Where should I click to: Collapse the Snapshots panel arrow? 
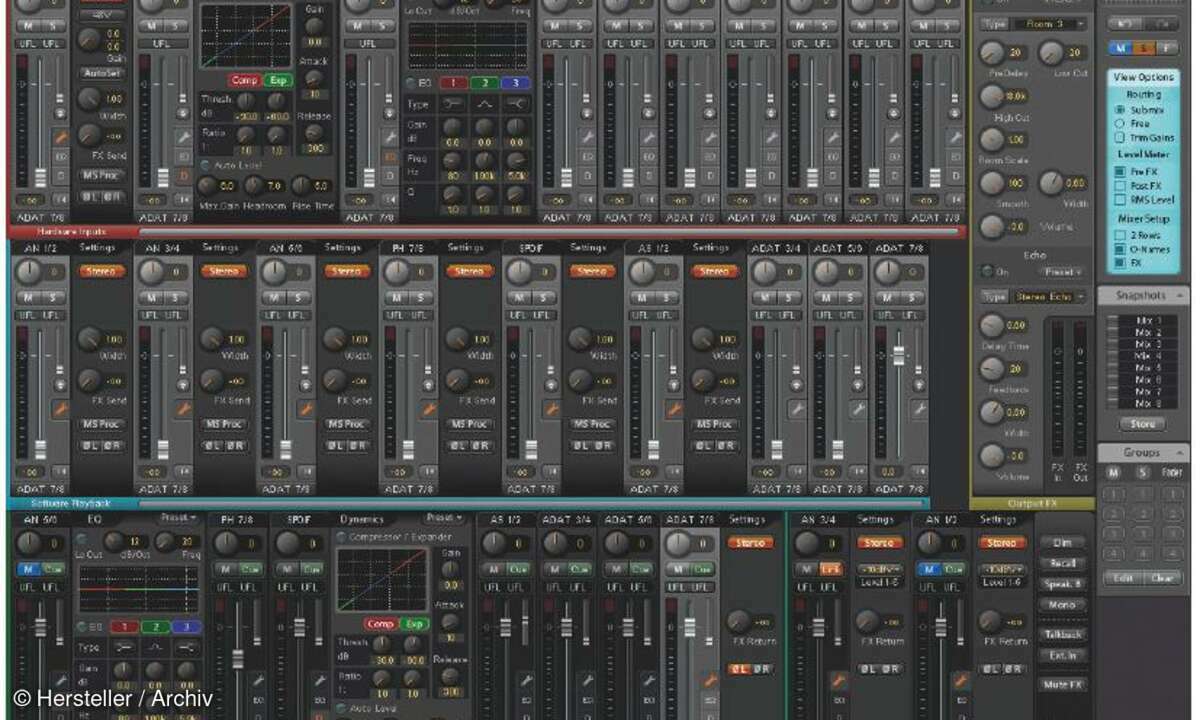(1181, 296)
